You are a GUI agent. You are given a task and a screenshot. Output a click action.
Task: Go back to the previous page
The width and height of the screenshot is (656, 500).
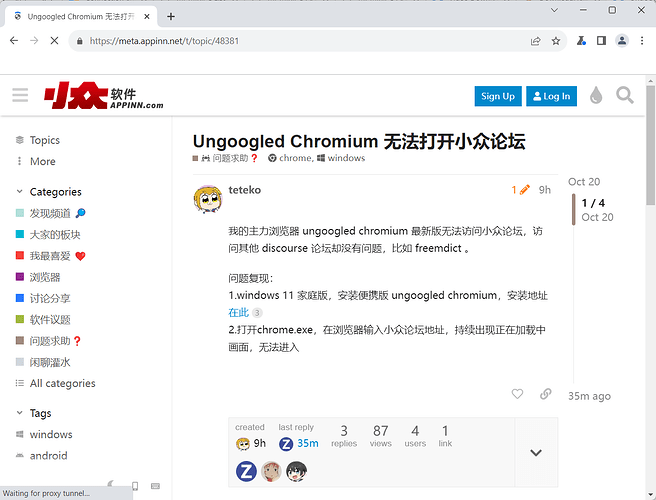(14, 41)
